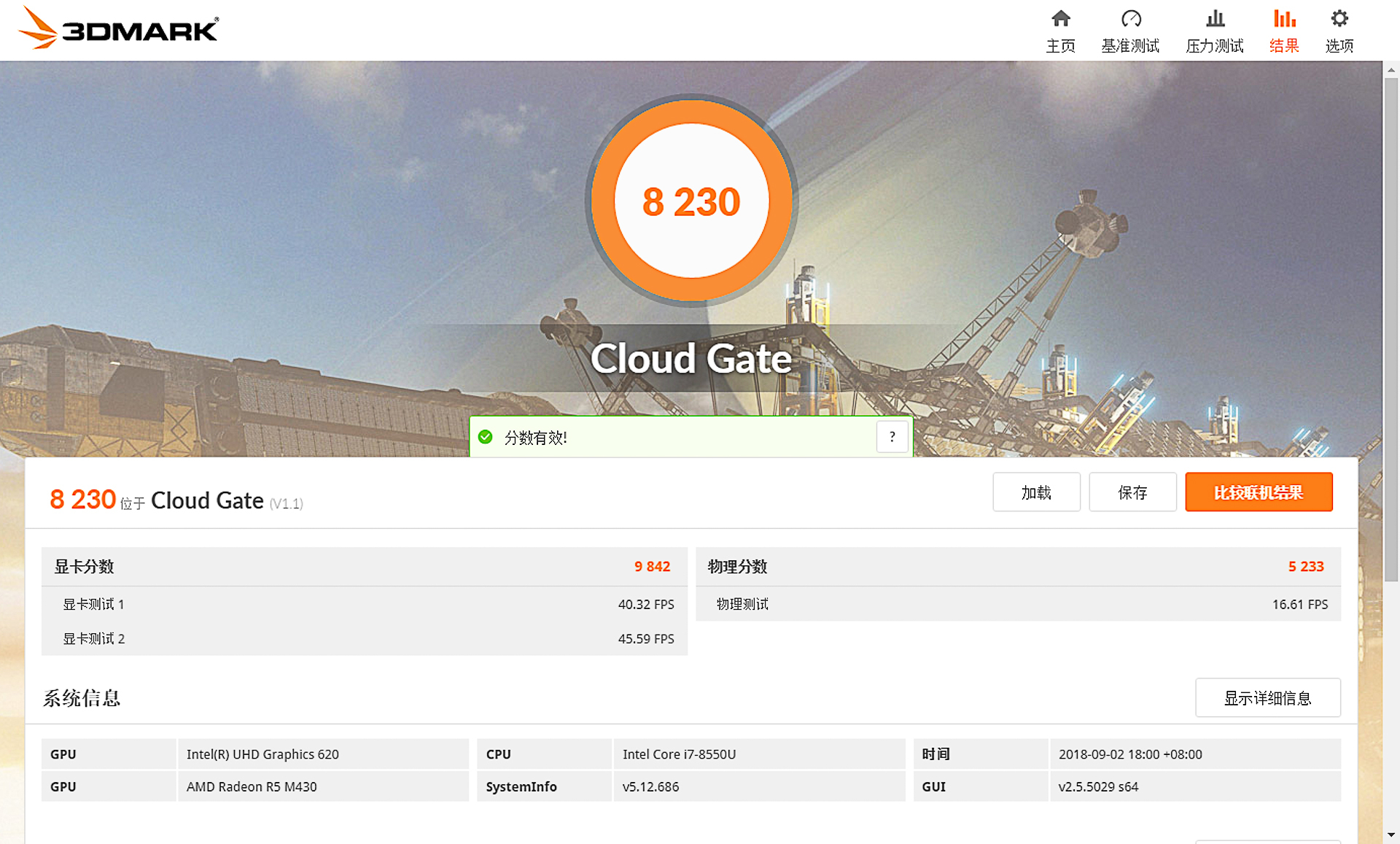Viewport: 1400px width, 844px height.
Task: Click the question mark help button
Action: click(x=892, y=437)
